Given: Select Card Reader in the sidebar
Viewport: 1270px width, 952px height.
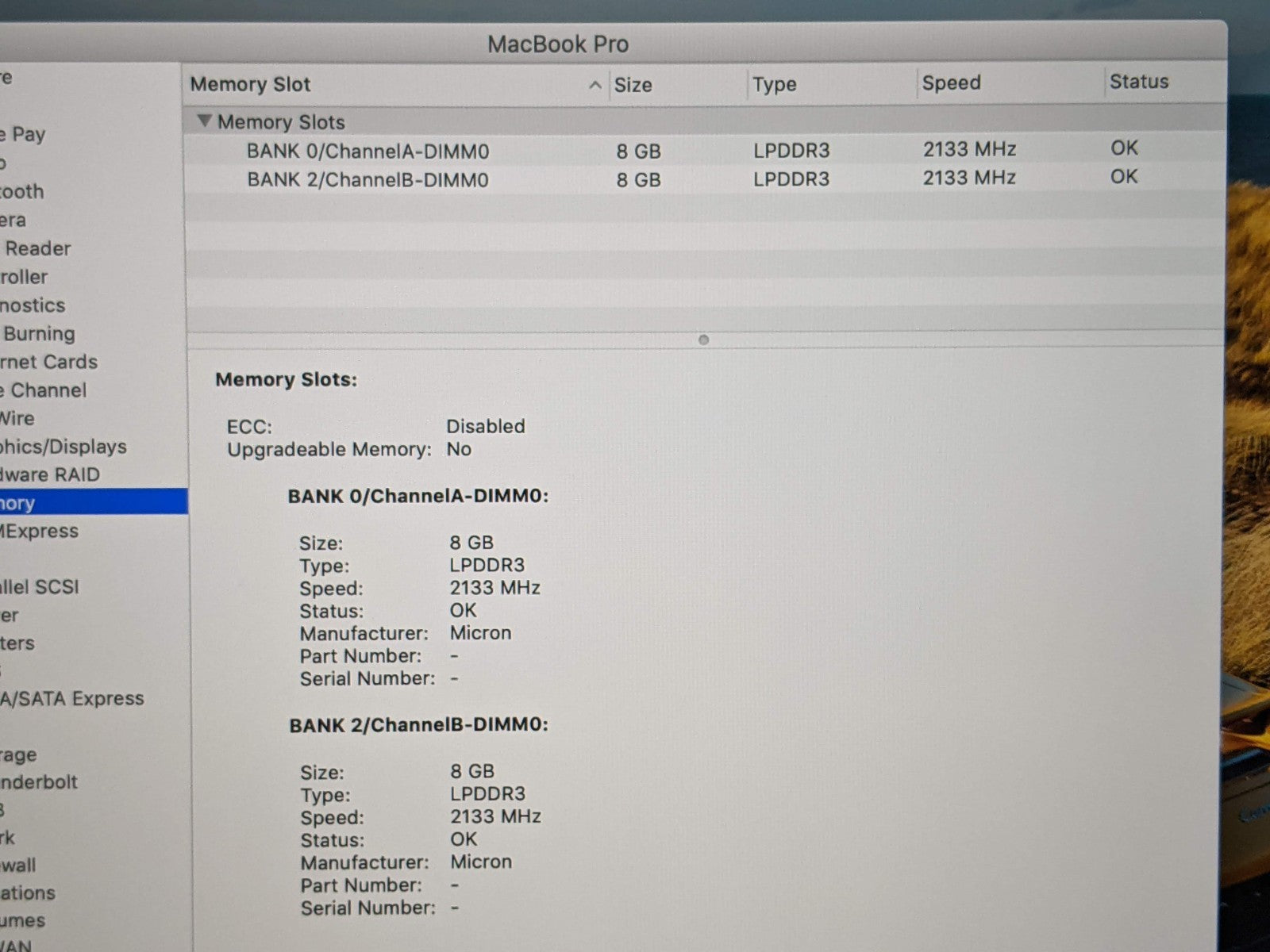Looking at the screenshot, I should (37, 248).
